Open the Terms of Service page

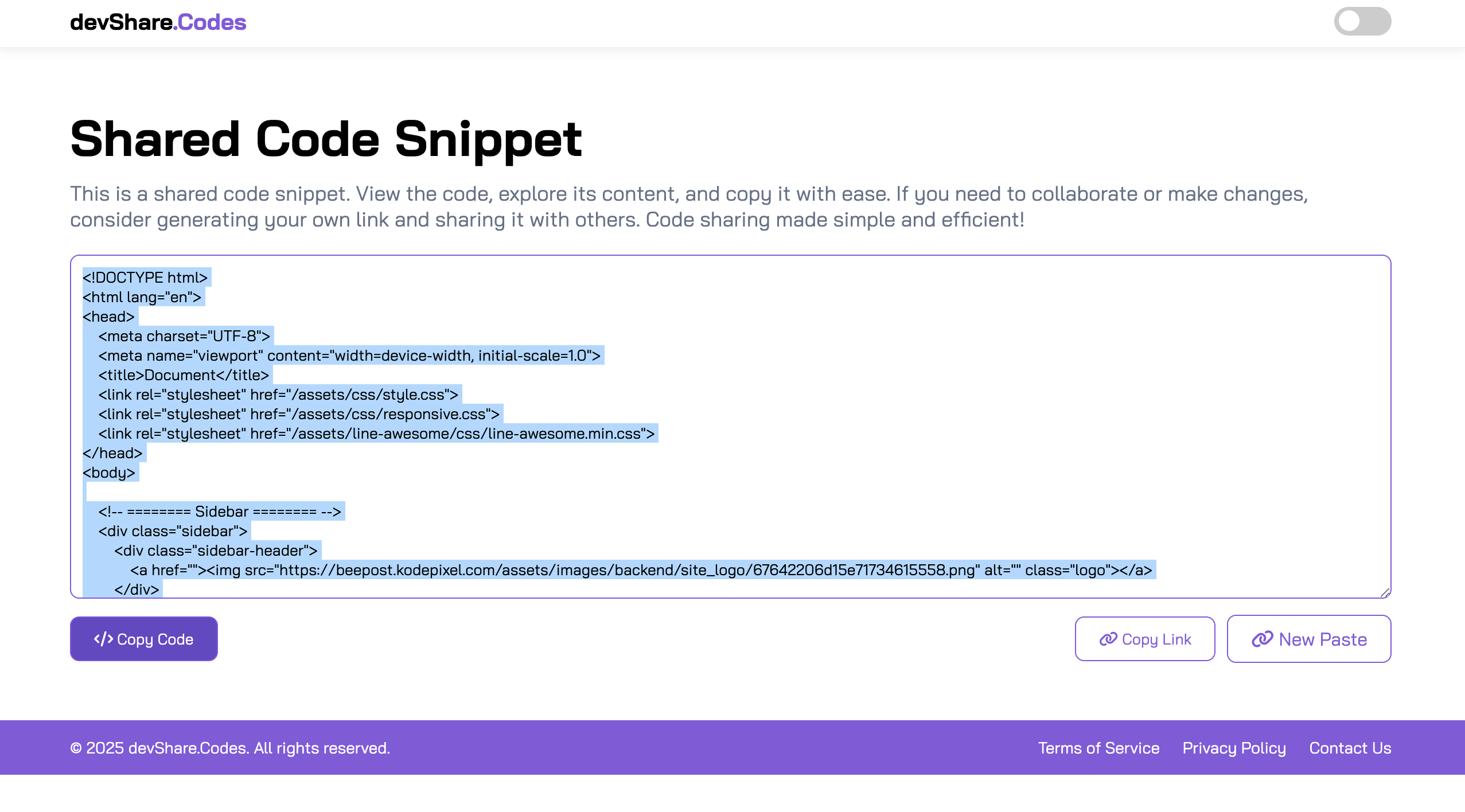pyautogui.click(x=1098, y=748)
